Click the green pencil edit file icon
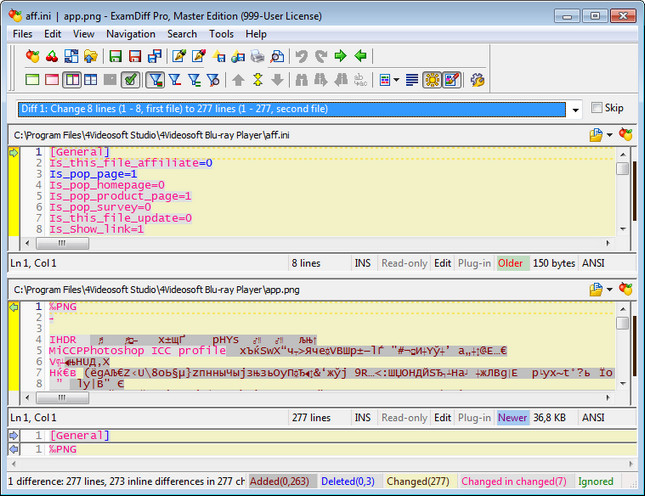This screenshot has width=645, height=496. pyautogui.click(x=179, y=56)
